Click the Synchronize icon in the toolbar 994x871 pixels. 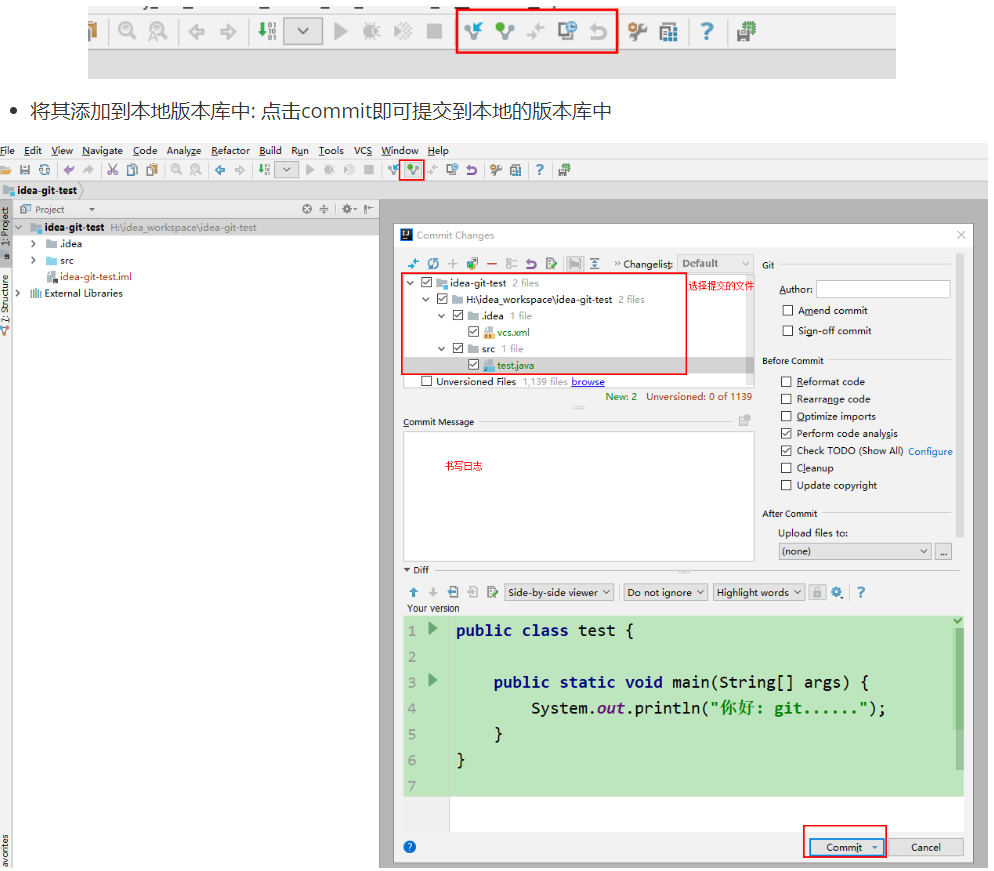pyautogui.click(x=44, y=170)
